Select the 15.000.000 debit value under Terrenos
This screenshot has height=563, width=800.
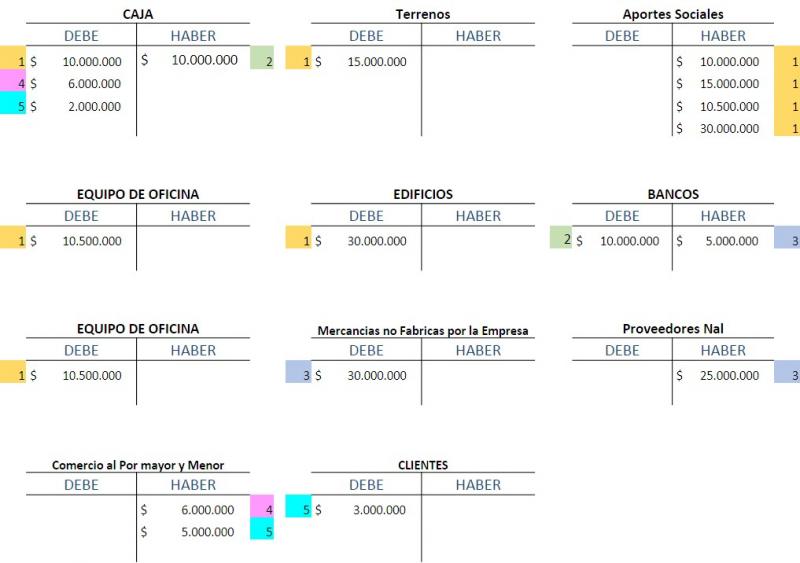(x=375, y=62)
